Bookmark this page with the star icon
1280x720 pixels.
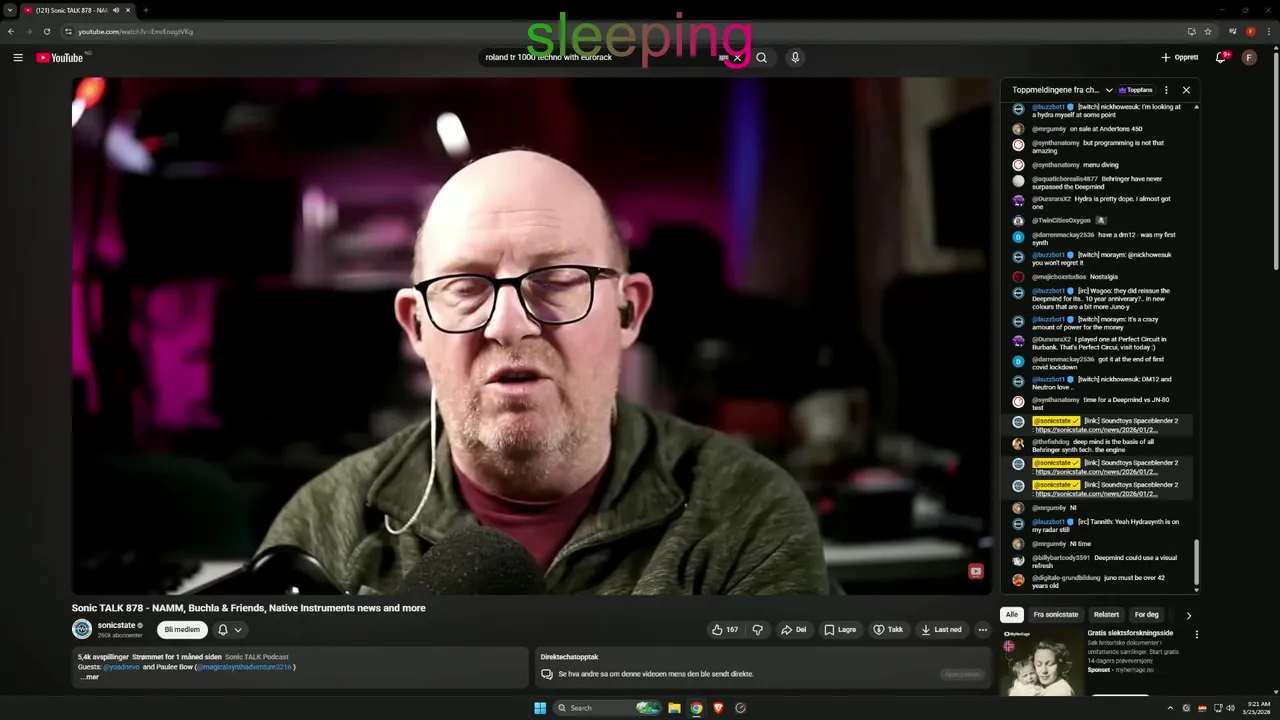click(1208, 31)
